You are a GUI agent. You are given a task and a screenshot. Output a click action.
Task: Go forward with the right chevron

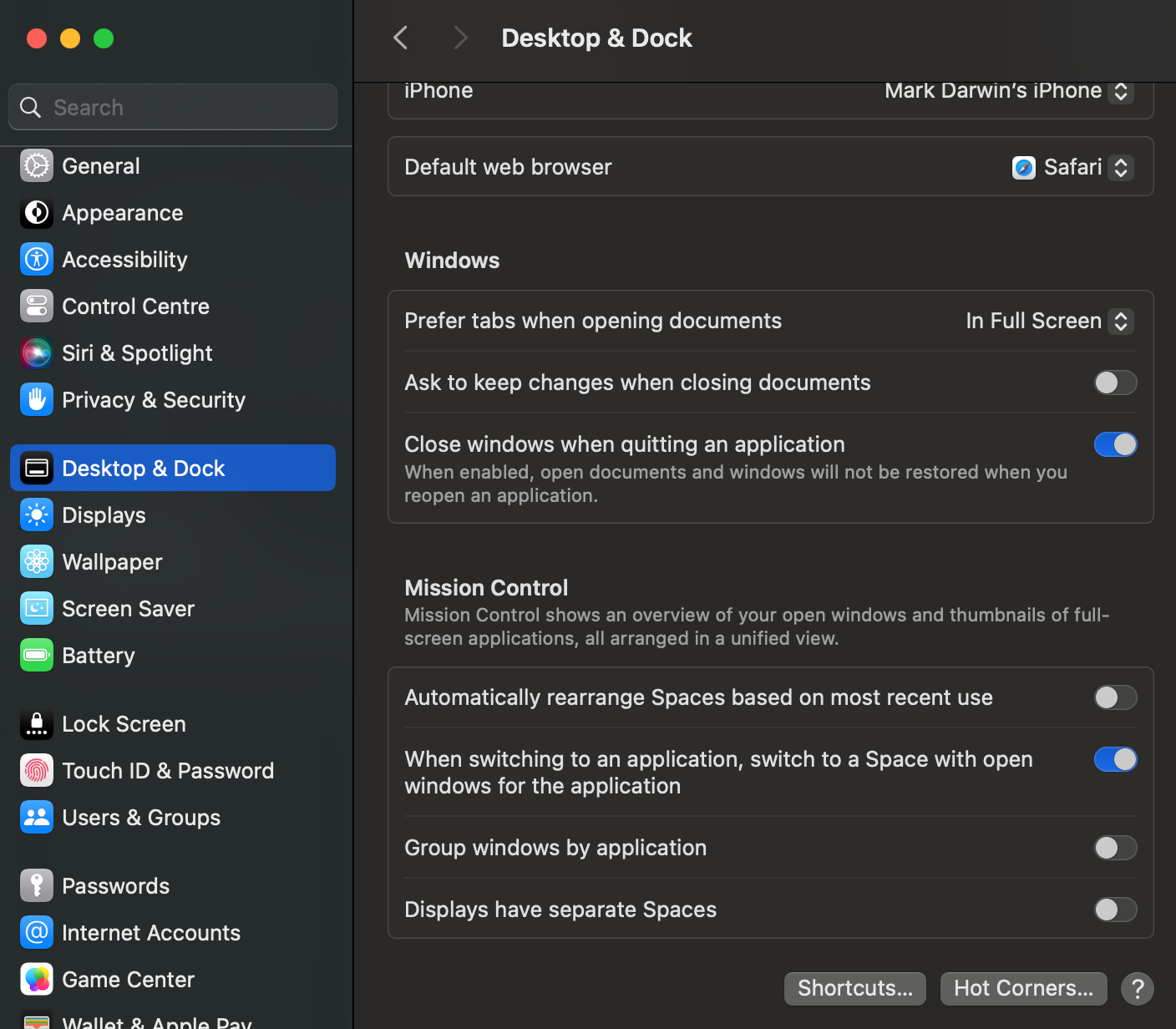(460, 38)
